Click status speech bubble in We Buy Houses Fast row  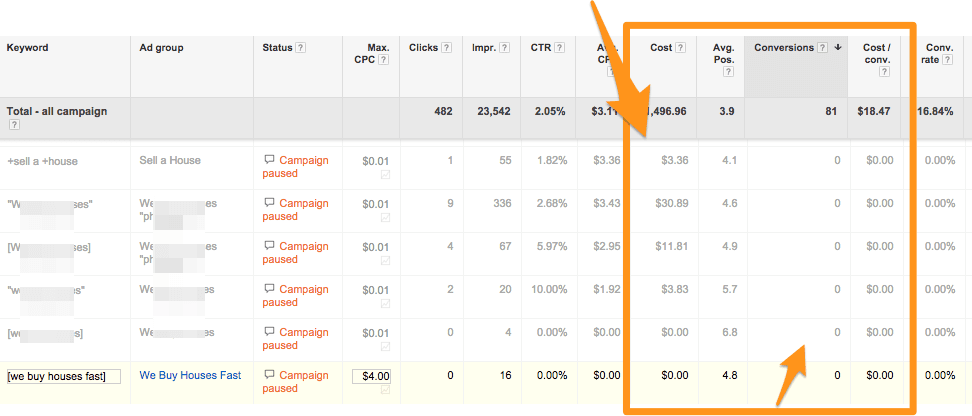tap(269, 374)
